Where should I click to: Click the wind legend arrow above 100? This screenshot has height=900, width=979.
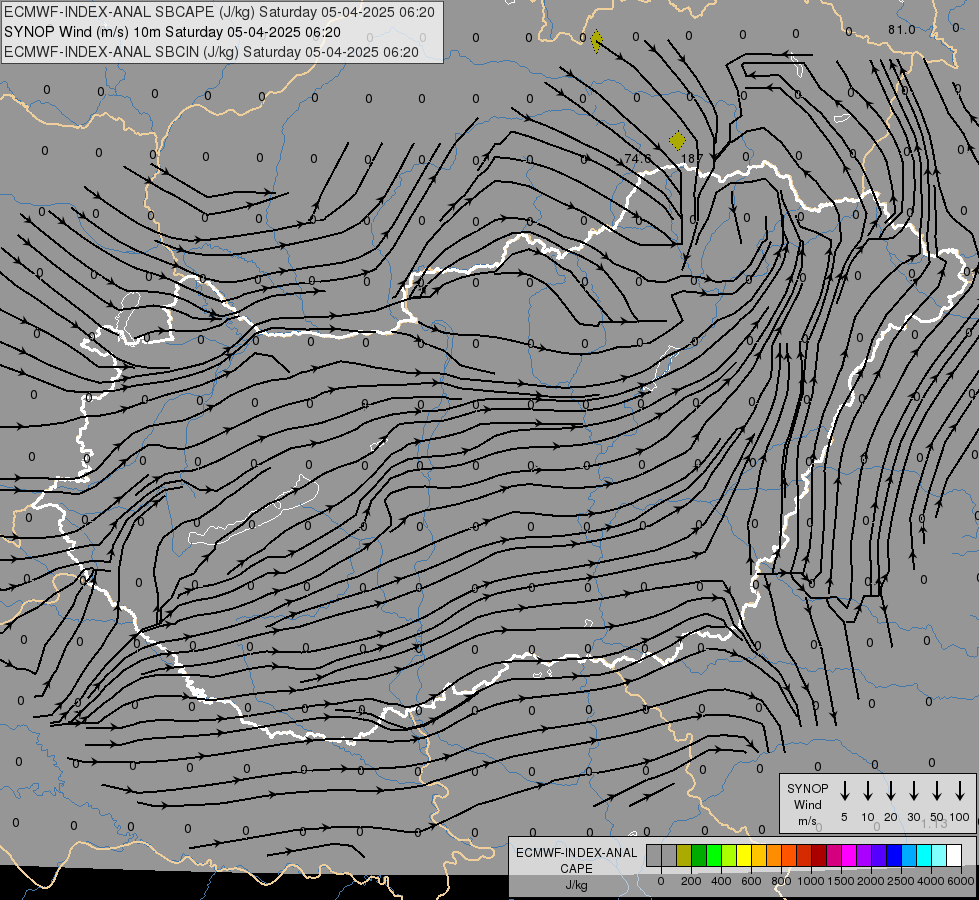tap(960, 791)
